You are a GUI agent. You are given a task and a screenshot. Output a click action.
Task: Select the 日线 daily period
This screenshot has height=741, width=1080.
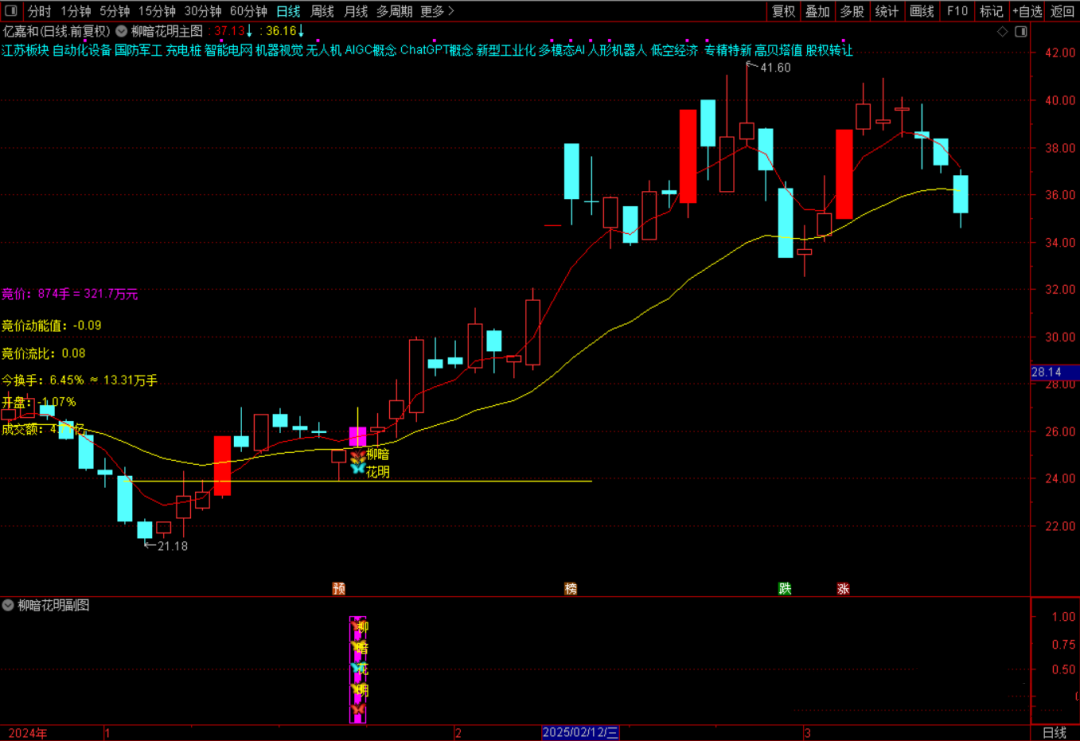pos(289,11)
